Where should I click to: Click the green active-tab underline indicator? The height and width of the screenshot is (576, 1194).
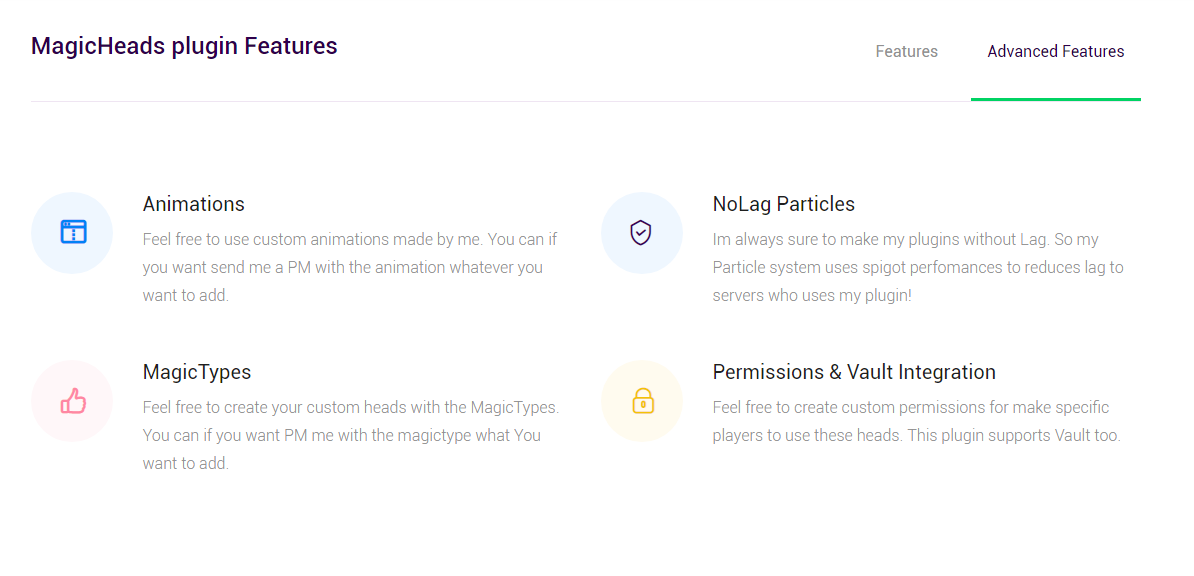(1055, 99)
